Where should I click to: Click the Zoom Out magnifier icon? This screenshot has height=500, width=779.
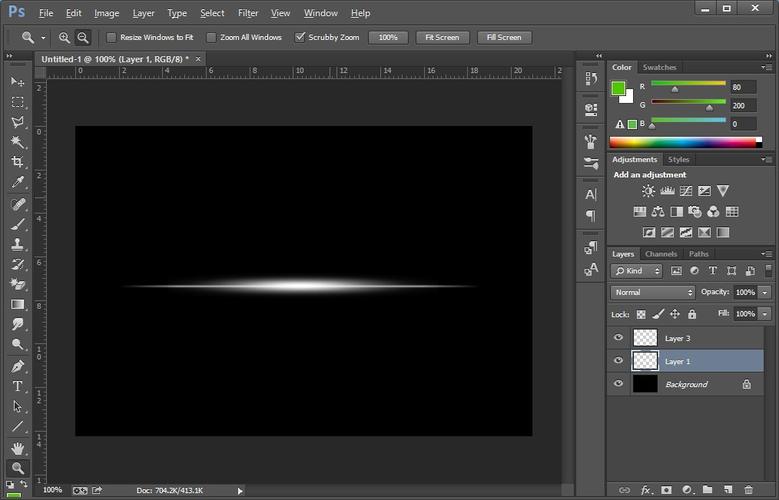pyautogui.click(x=83, y=38)
